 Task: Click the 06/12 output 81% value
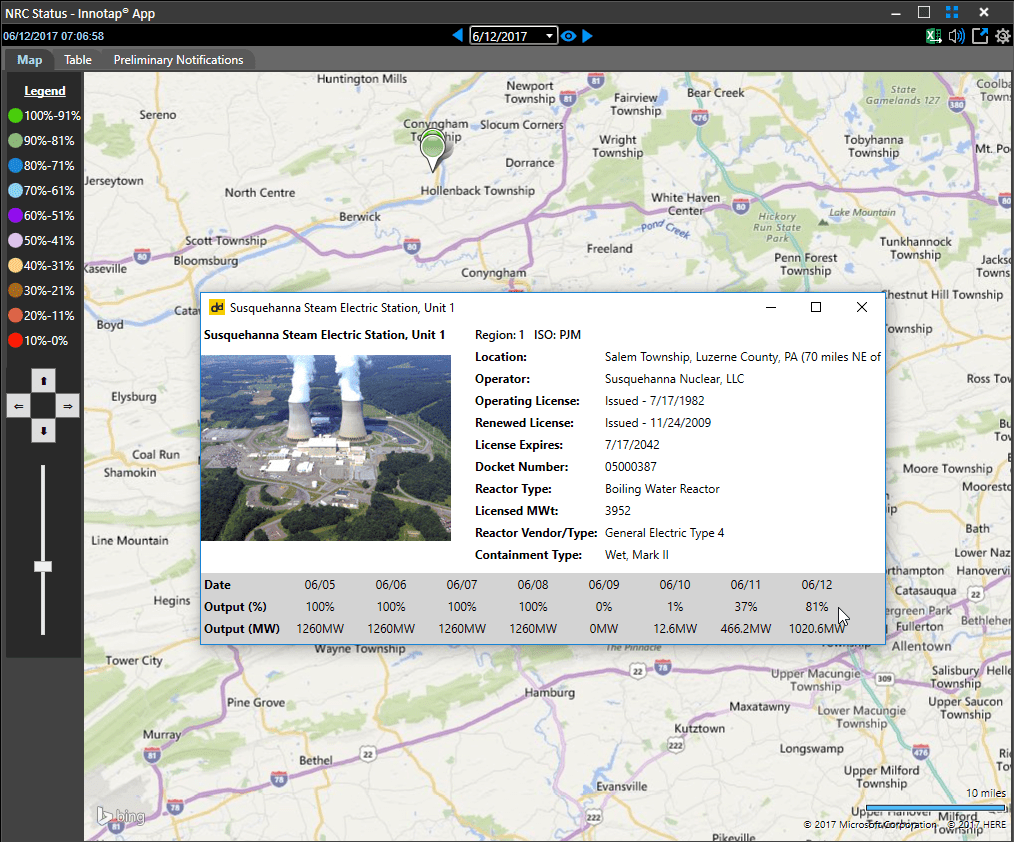coord(817,607)
